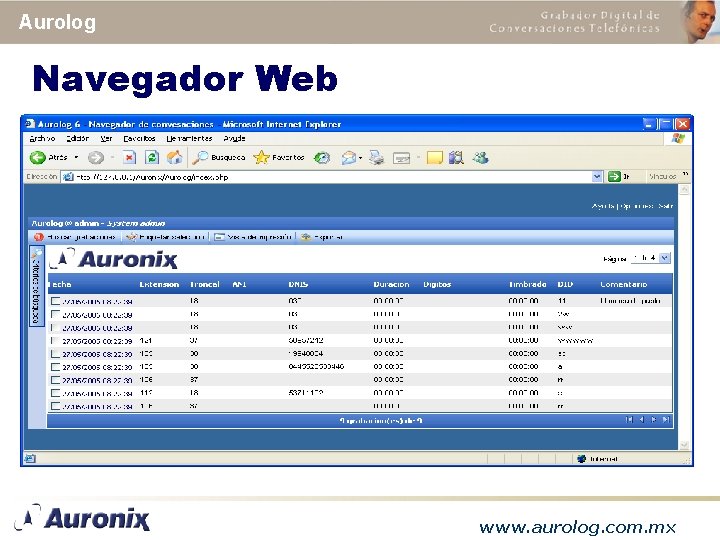Viewport: 720px width, 540px height.
Task: Expand the Vínculos links chevron
Action: coord(685,174)
